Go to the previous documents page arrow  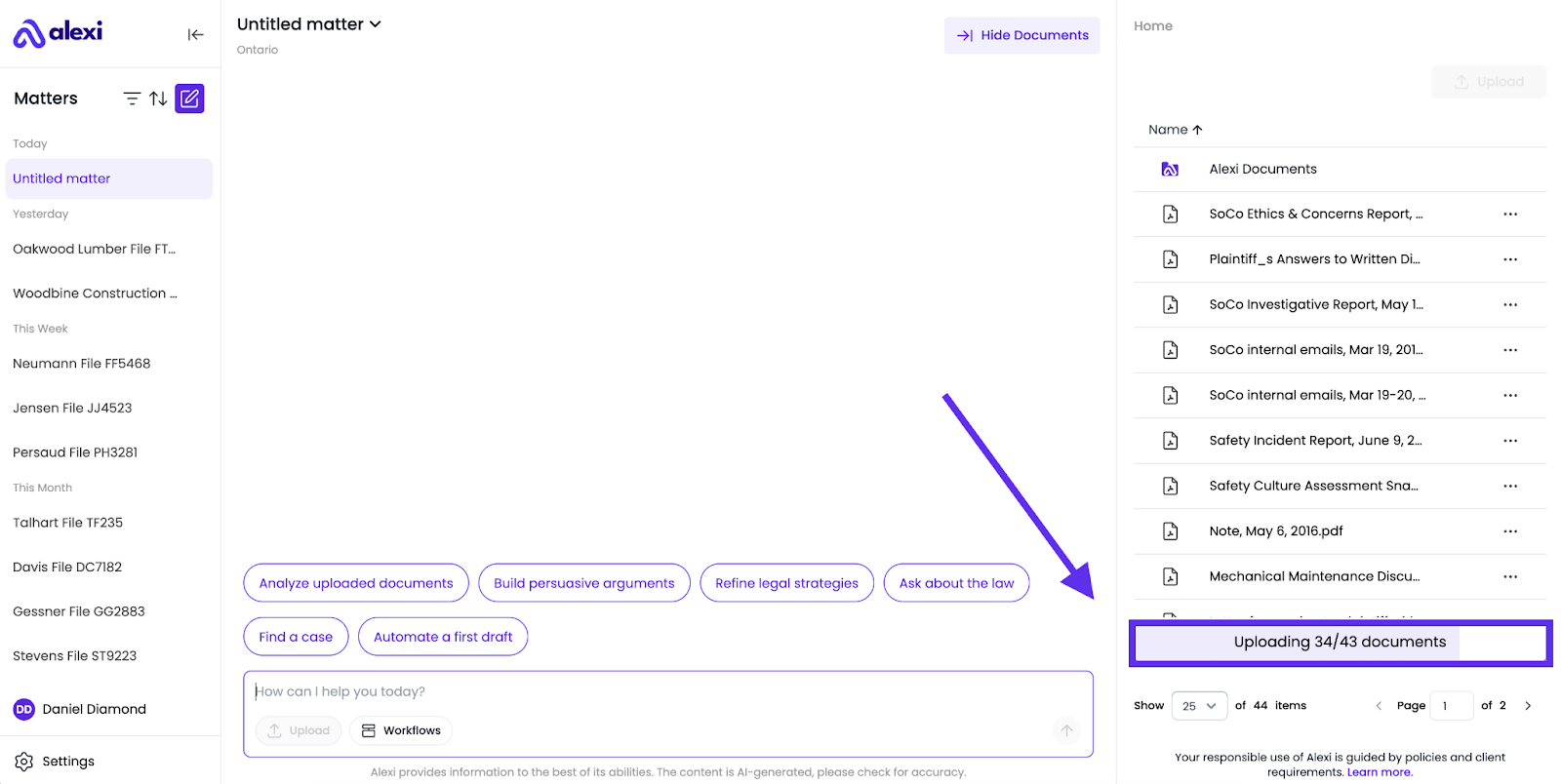[x=1379, y=706]
